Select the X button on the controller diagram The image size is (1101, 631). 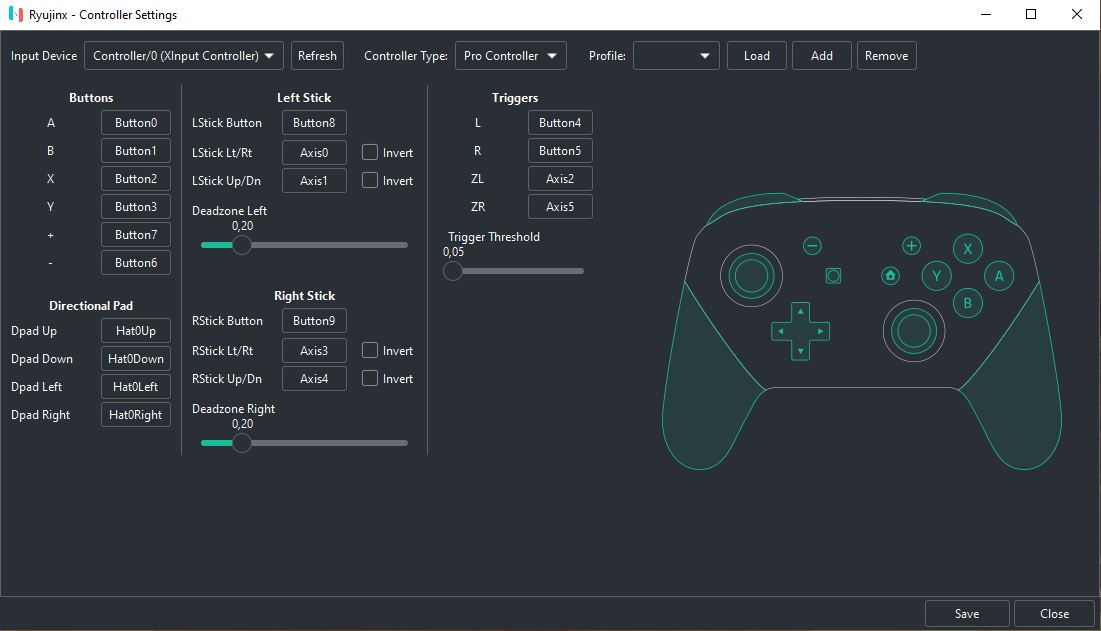point(967,248)
